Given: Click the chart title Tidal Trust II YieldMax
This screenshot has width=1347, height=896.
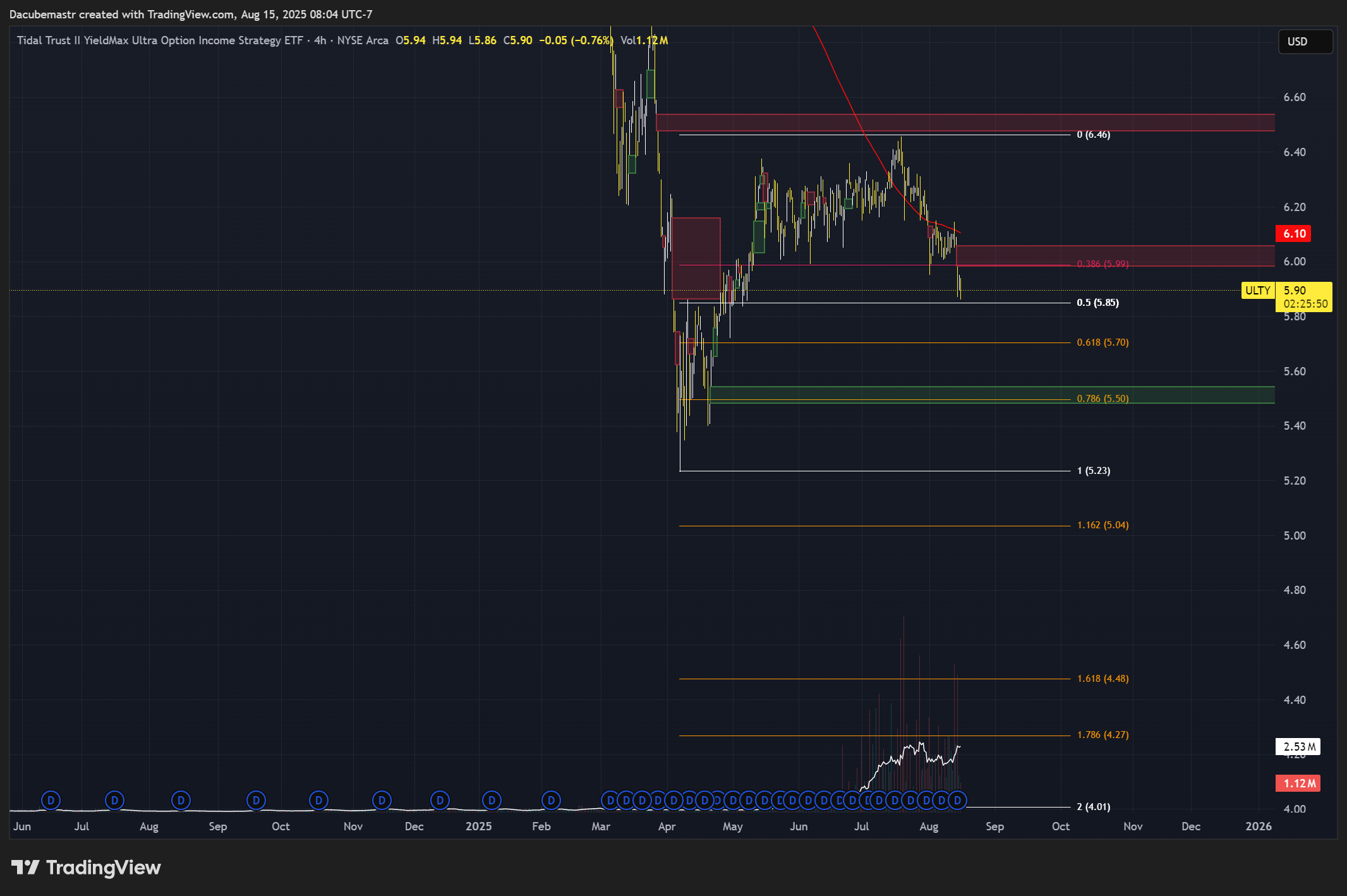Looking at the screenshot, I should [x=160, y=40].
